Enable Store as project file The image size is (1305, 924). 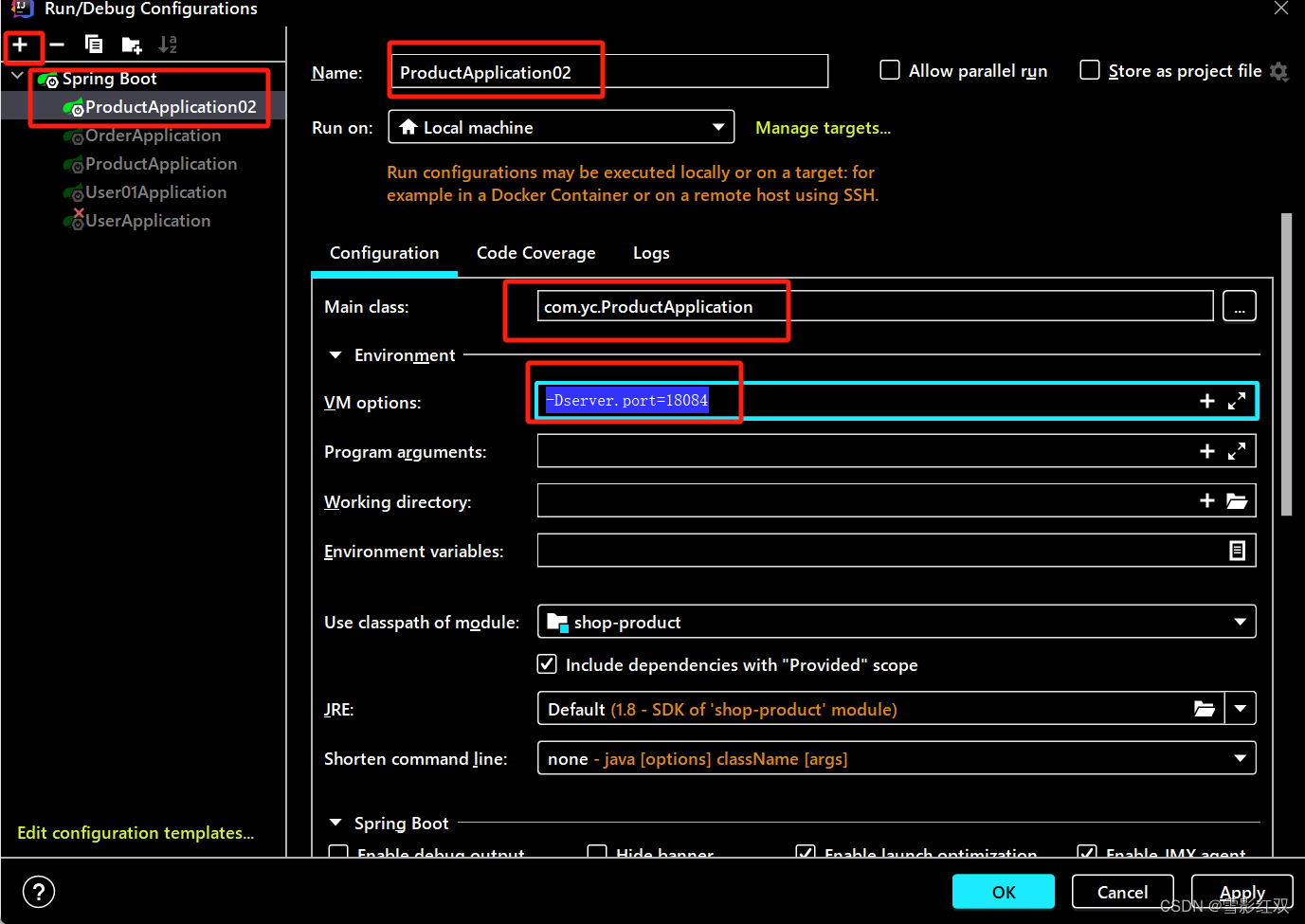coord(1090,70)
